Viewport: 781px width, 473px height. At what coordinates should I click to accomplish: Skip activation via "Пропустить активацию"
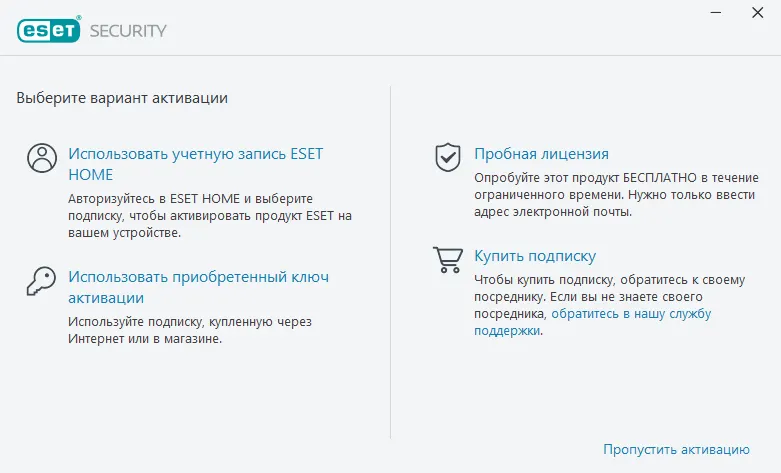click(x=676, y=449)
